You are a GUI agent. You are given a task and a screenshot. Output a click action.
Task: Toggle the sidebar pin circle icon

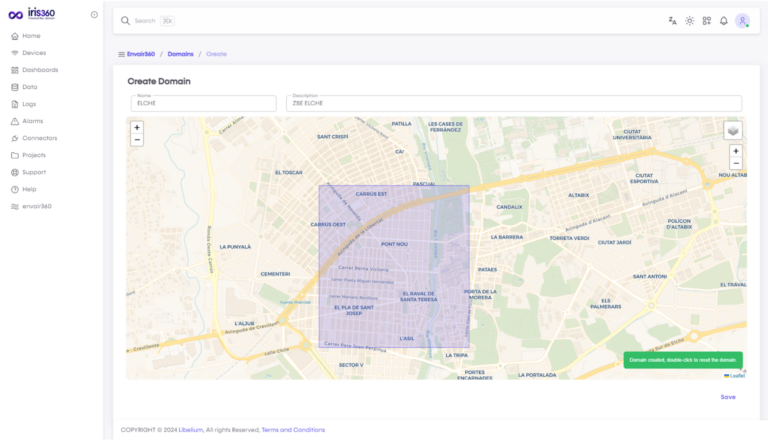94,14
